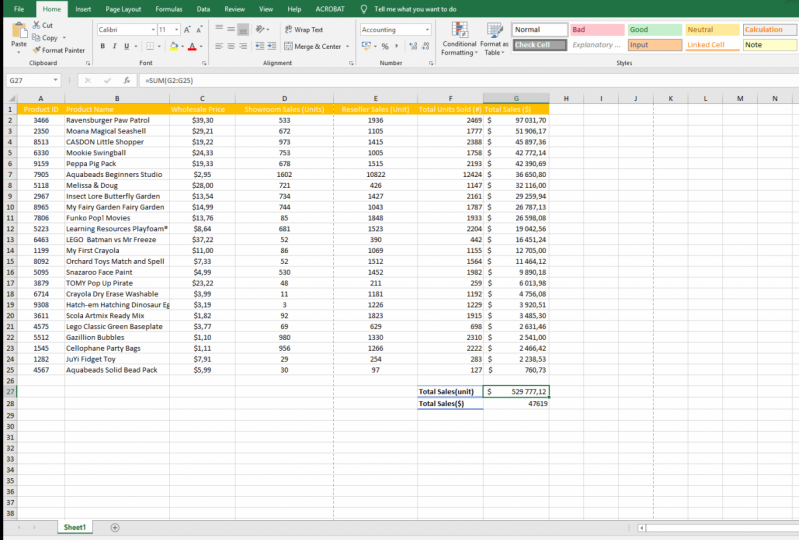Increase decimal places
This screenshot has width=799, height=540.
(413, 46)
